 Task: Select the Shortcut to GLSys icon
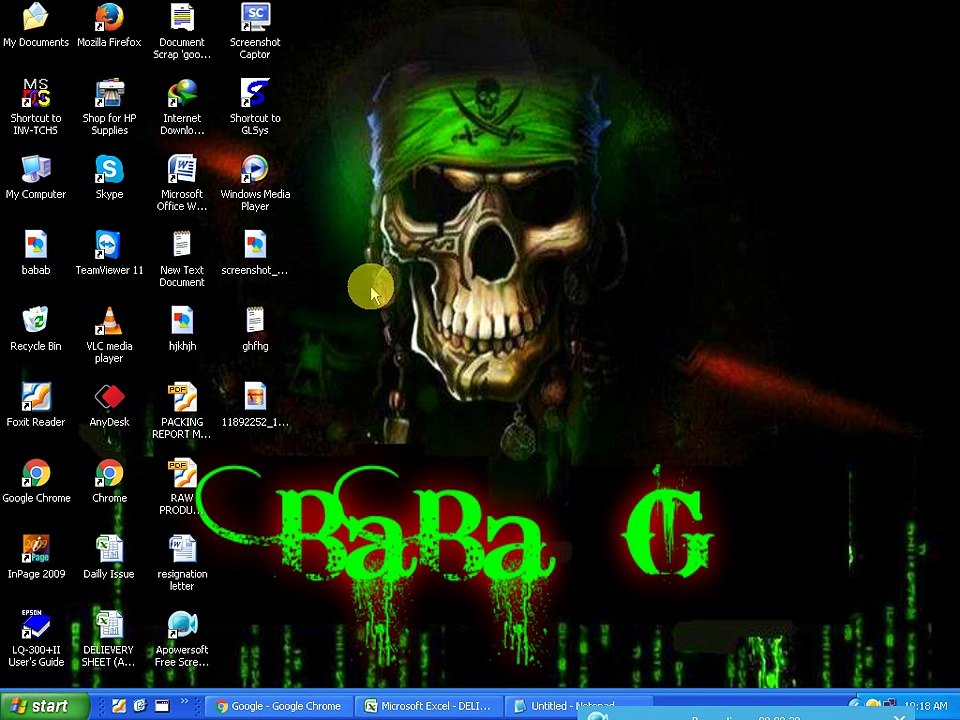click(255, 107)
